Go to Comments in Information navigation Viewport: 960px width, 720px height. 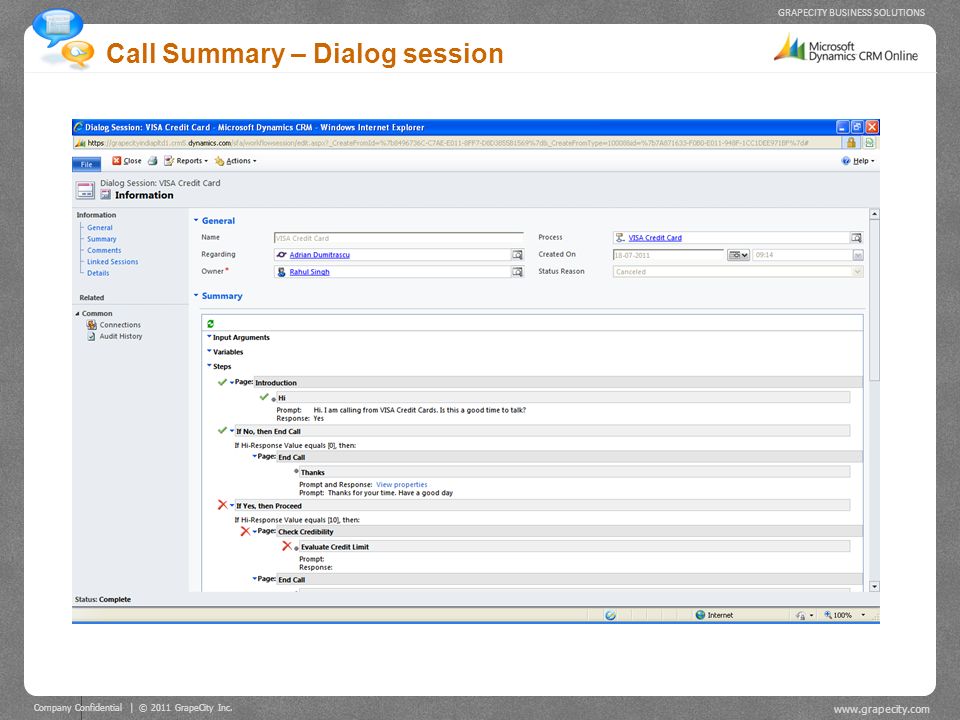click(x=104, y=250)
